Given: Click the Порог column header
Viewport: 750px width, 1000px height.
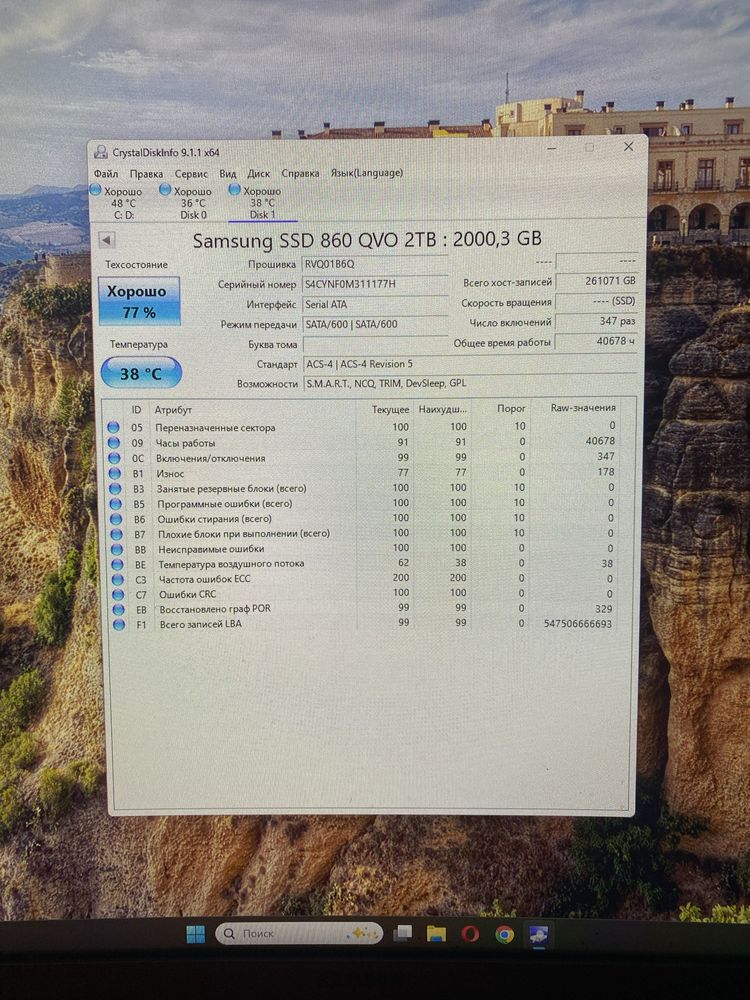Looking at the screenshot, I should click(511, 408).
